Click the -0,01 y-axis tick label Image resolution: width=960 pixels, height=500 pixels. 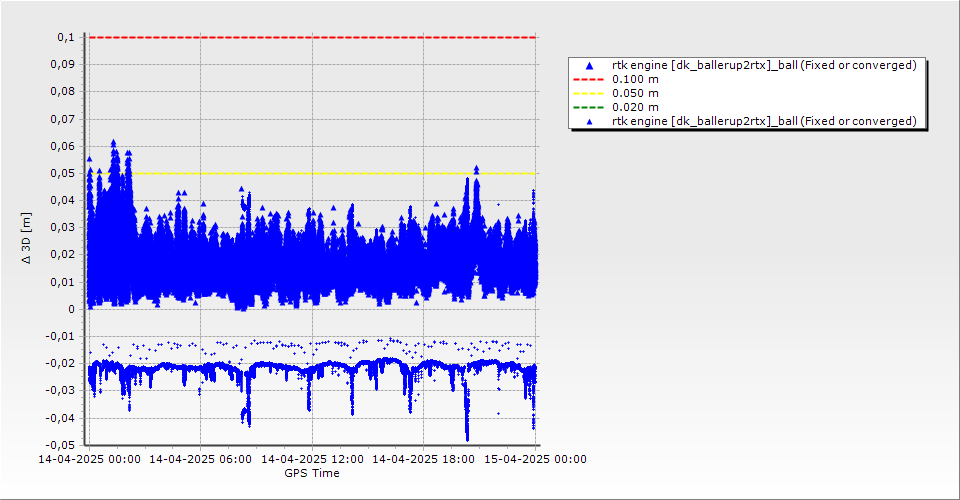click(x=61, y=336)
